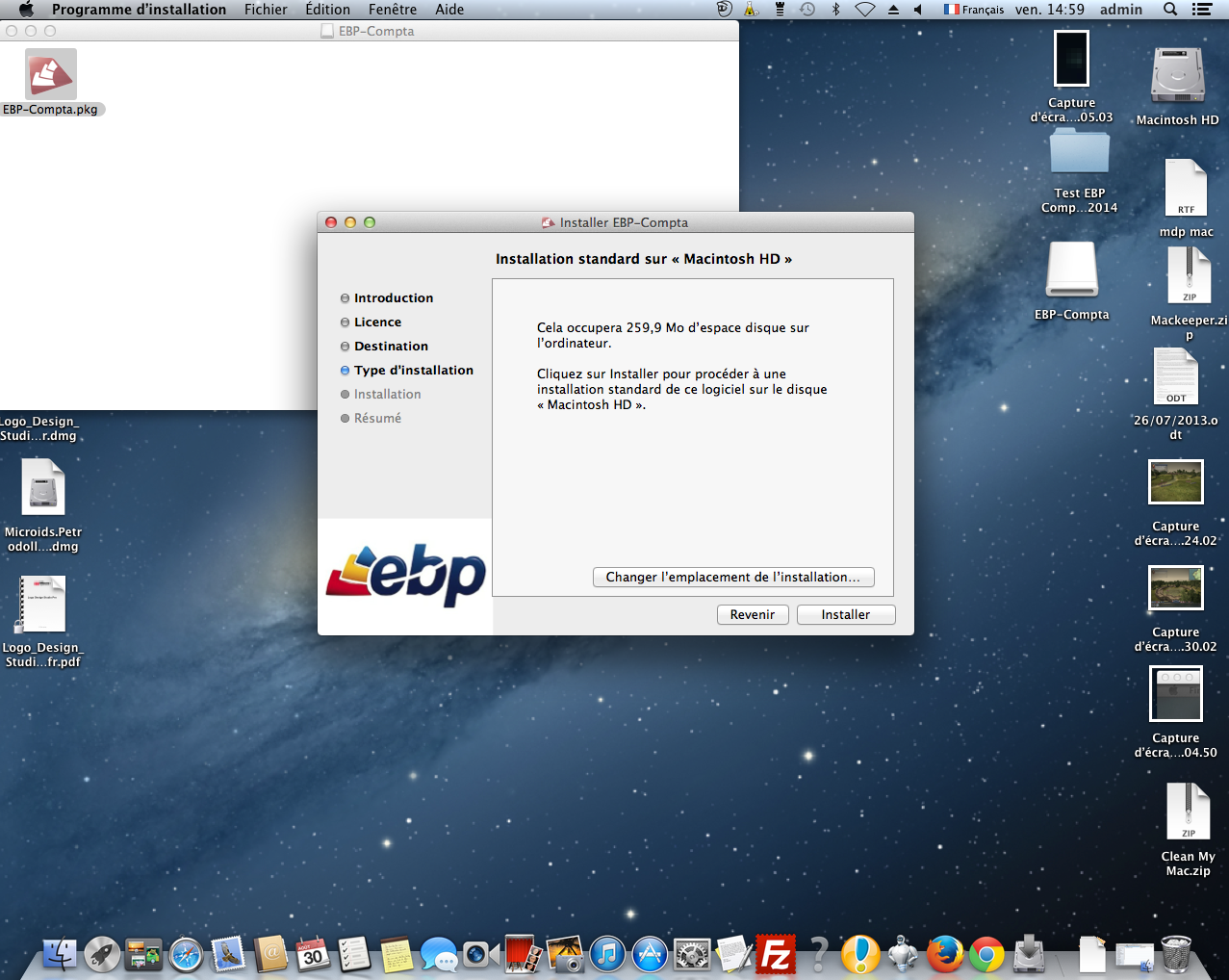Open FaceTime in the Dock
Screen dimensions: 1229x980
[x=480, y=954]
